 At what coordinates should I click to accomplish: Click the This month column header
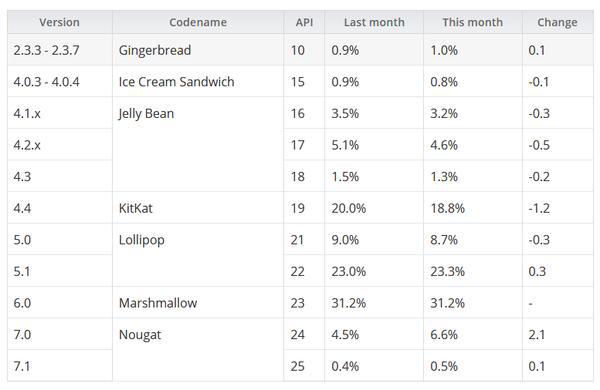point(473,22)
